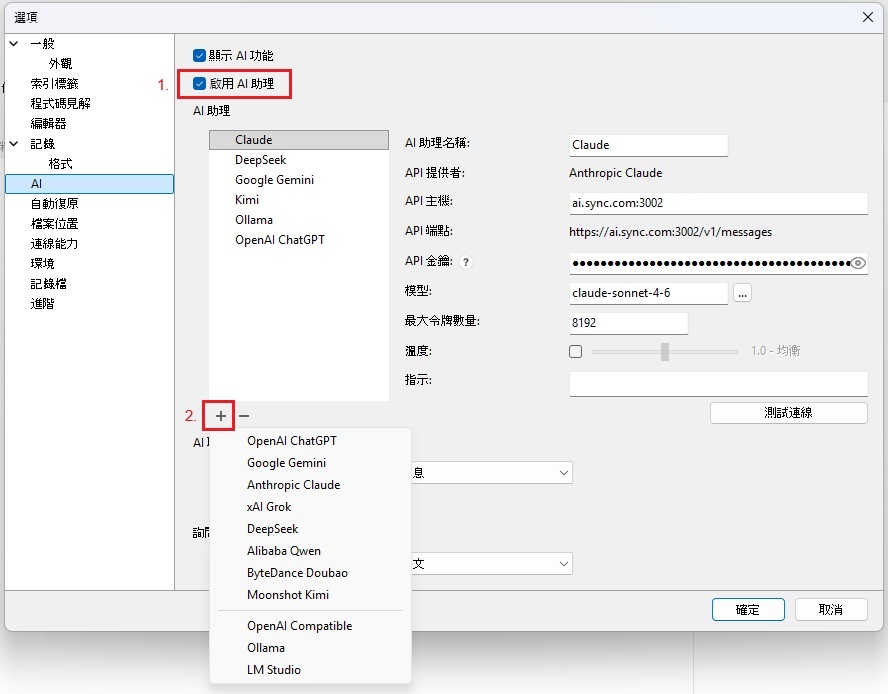The image size is (888, 694).
Task: Enable the 溫度 checkbox
Action: [575, 351]
